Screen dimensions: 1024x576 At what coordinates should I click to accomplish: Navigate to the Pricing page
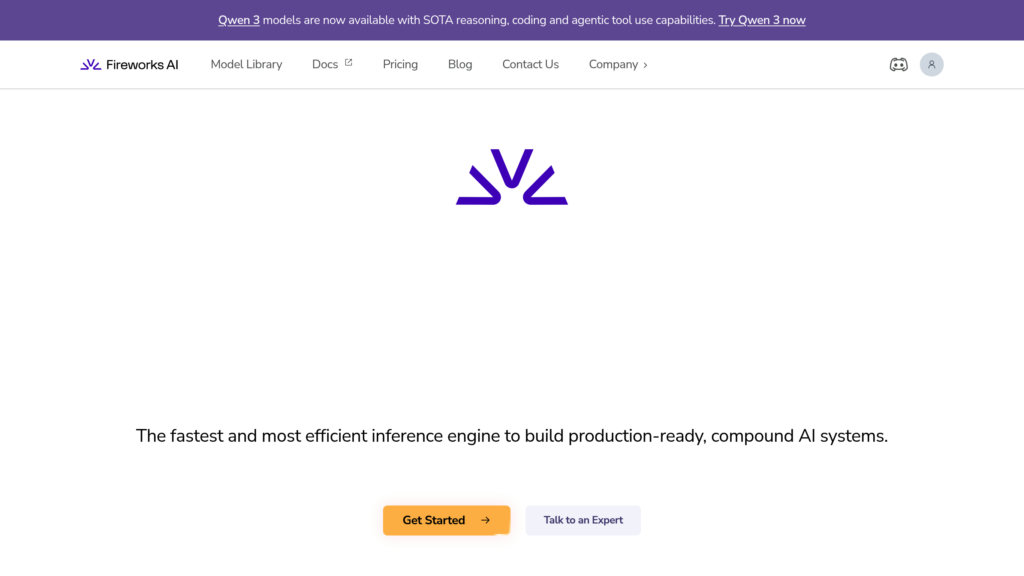(400, 65)
